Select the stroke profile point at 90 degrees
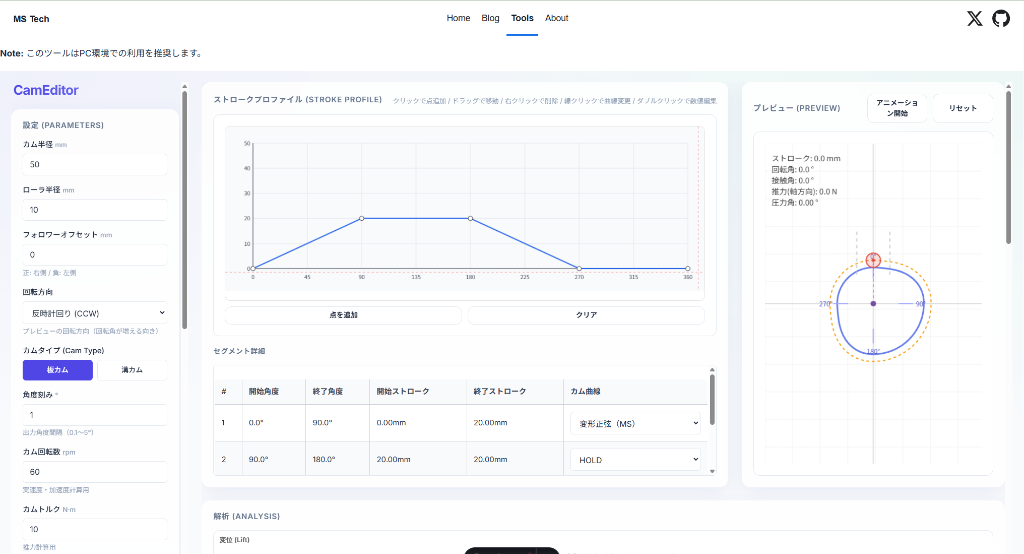The height and width of the screenshot is (554, 1024). click(362, 218)
